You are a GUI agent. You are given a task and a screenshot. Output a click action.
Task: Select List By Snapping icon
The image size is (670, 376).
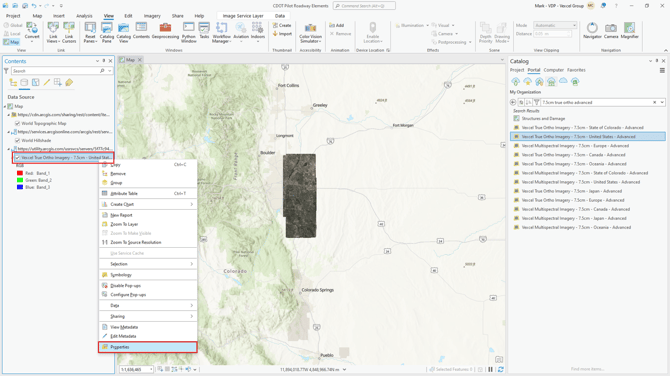click(58, 82)
